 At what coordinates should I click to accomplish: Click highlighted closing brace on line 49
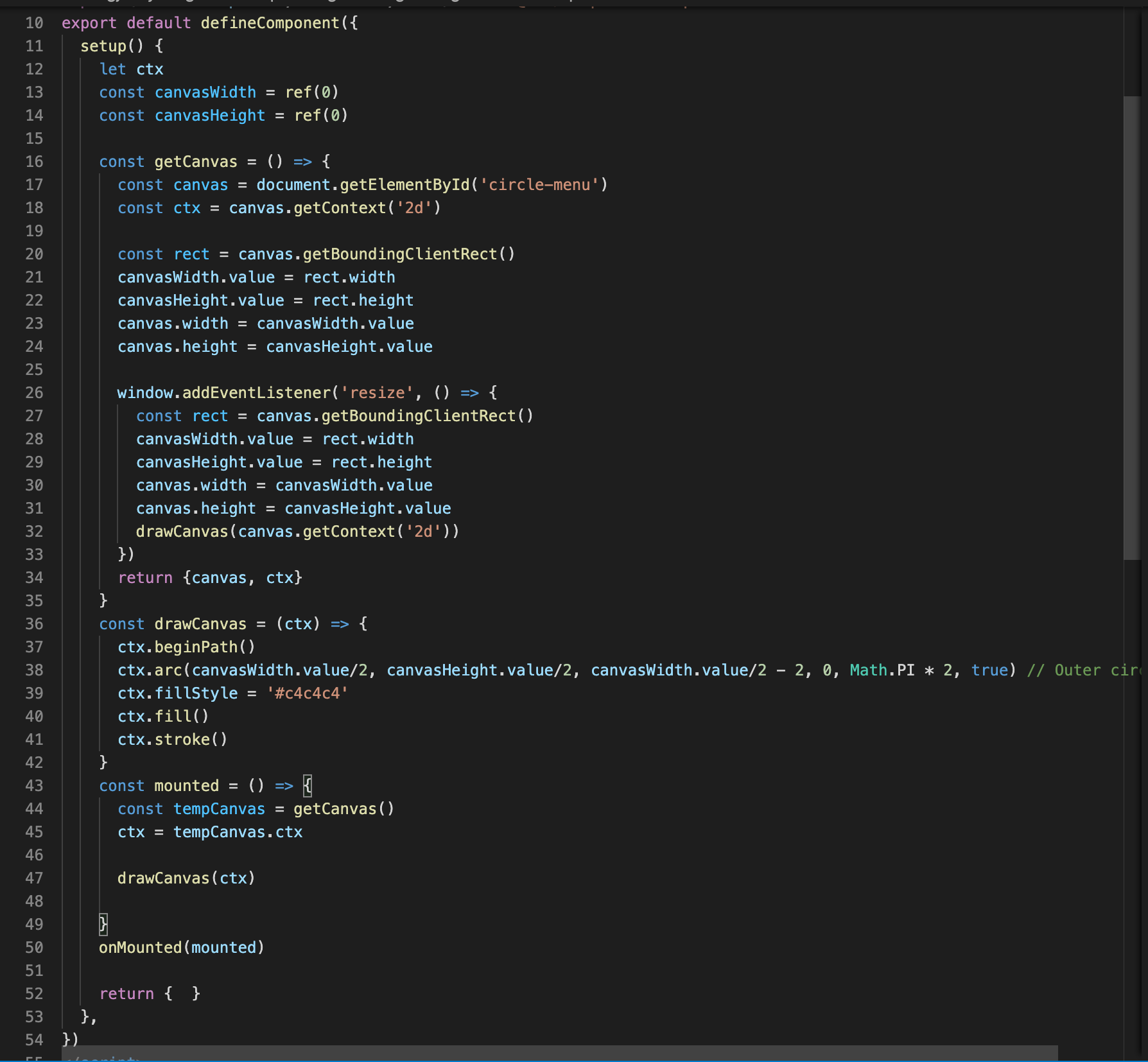103,925
